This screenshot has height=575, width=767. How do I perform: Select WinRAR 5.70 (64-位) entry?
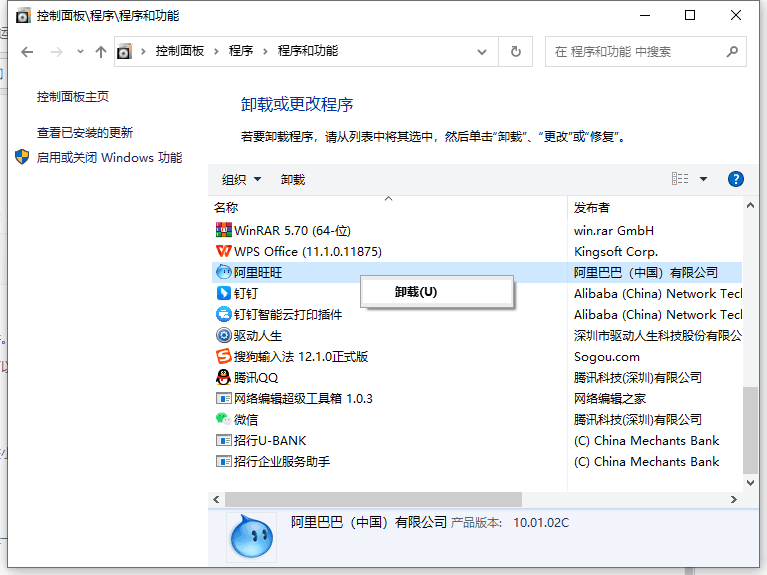click(292, 230)
